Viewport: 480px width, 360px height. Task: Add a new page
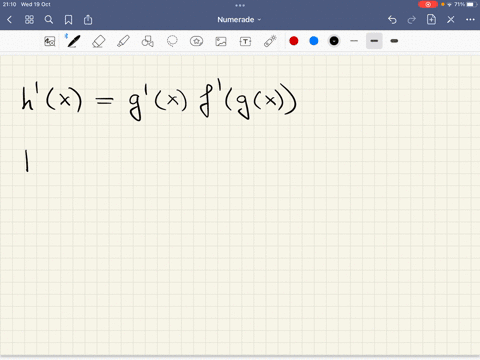tap(431, 19)
